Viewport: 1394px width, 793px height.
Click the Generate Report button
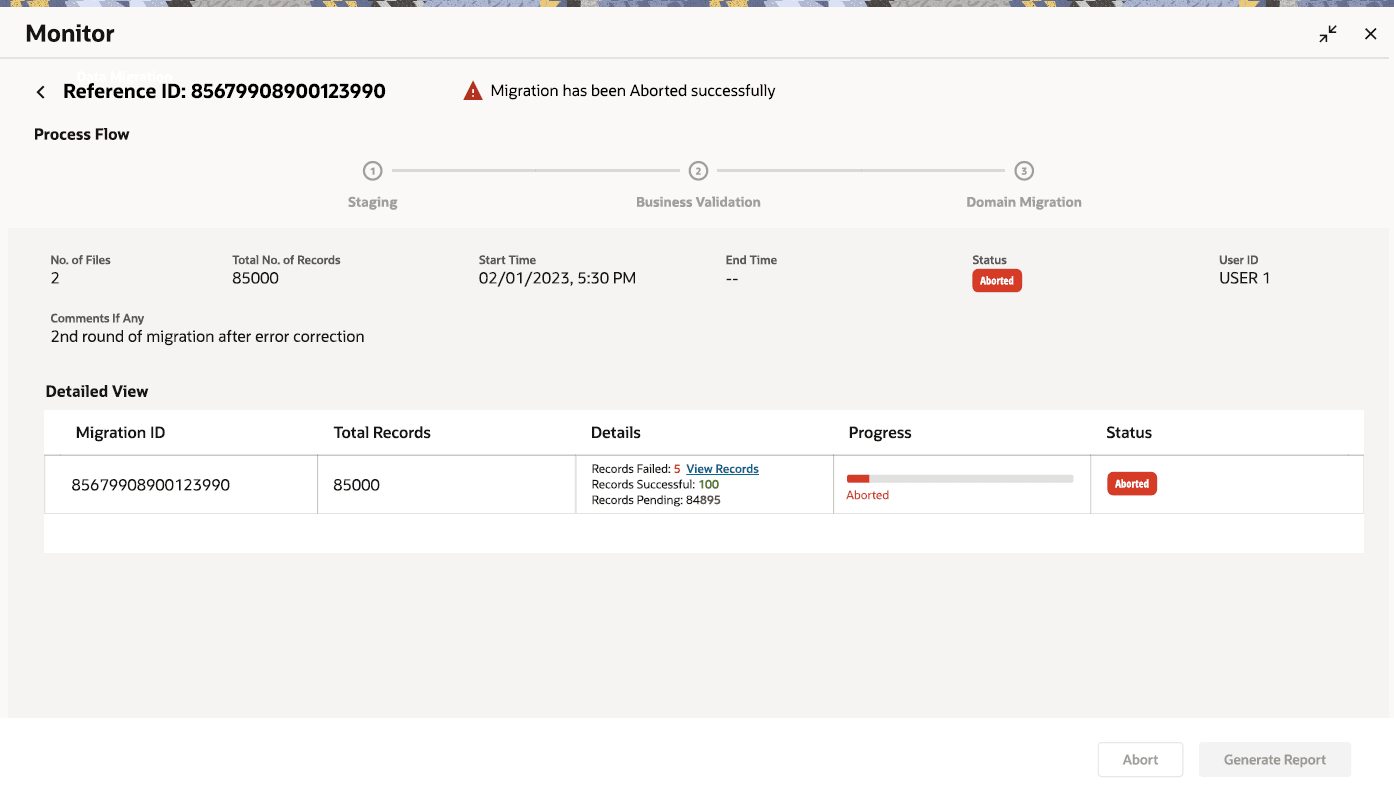click(1275, 760)
